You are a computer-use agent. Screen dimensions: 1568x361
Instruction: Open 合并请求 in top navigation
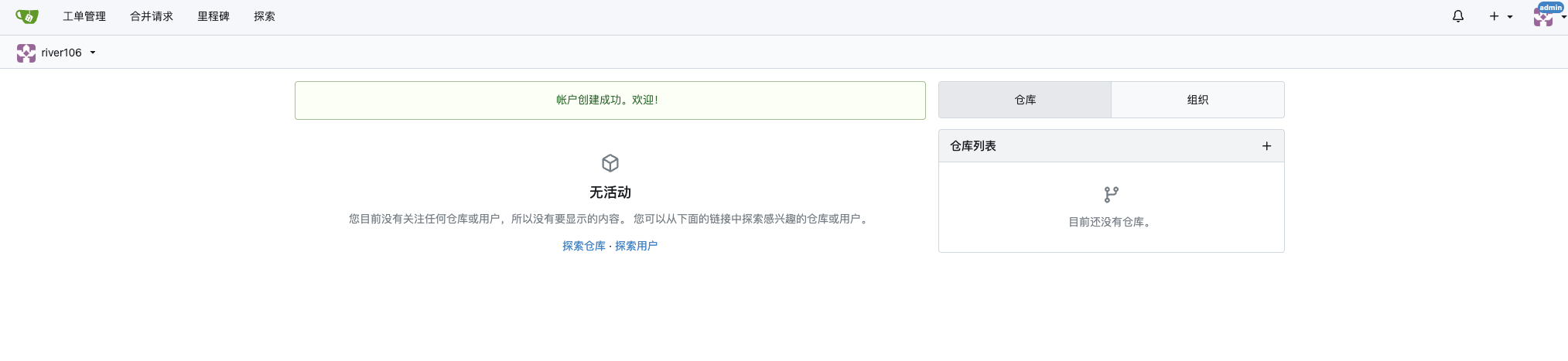tap(152, 16)
